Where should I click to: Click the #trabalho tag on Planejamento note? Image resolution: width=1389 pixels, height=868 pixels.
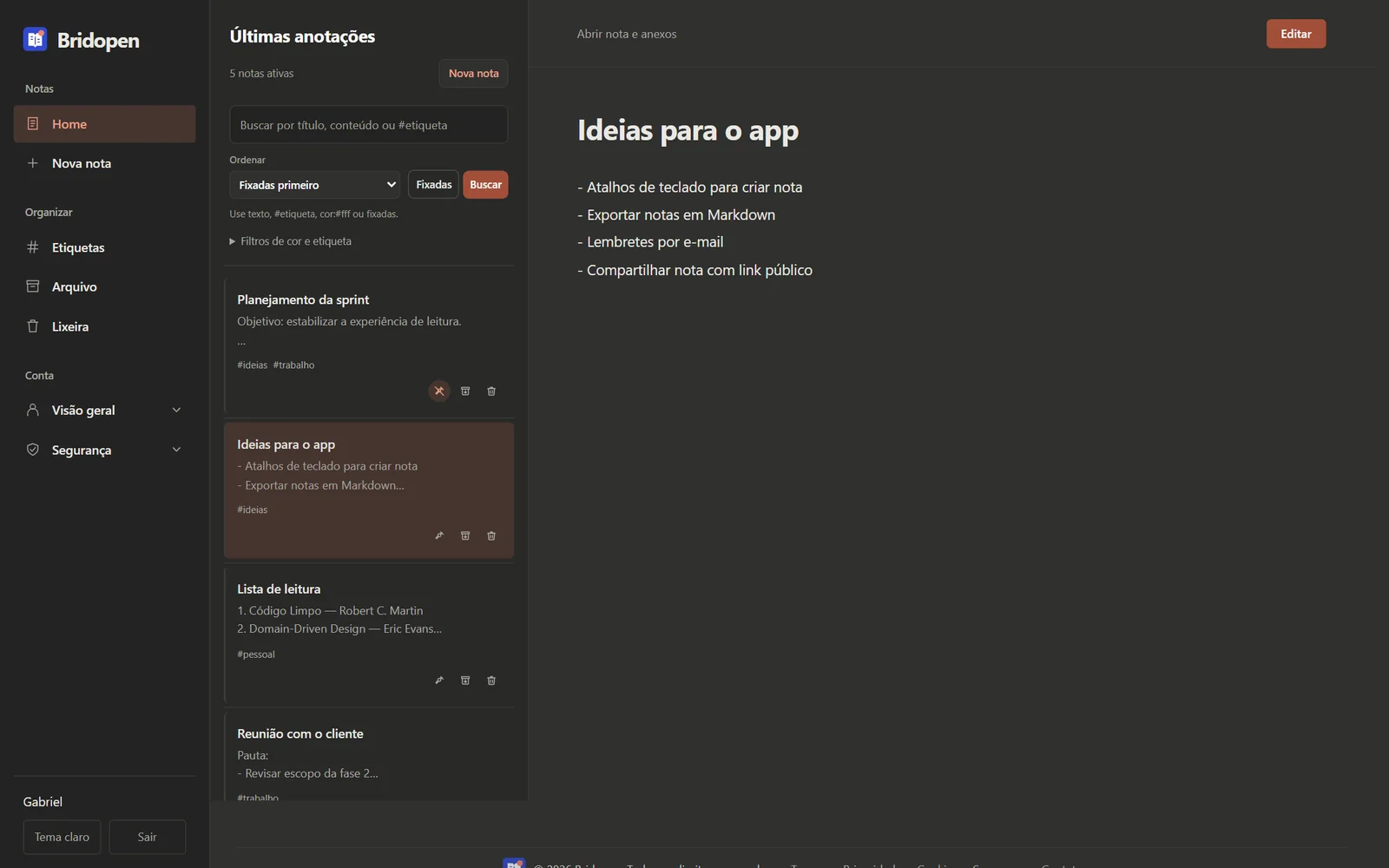click(293, 365)
